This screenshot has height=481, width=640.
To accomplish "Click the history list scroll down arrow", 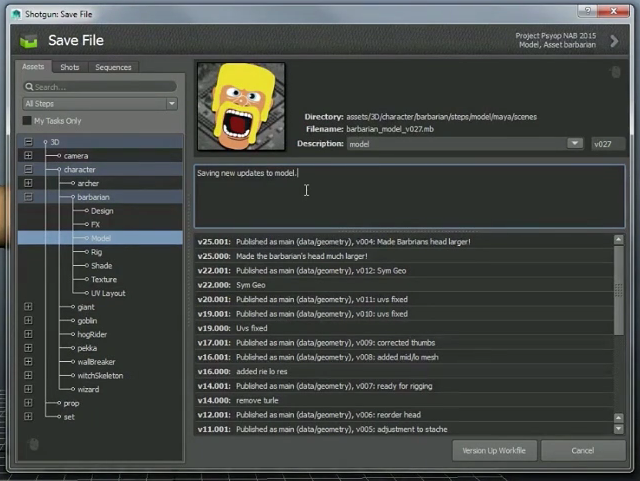I will tap(618, 429).
